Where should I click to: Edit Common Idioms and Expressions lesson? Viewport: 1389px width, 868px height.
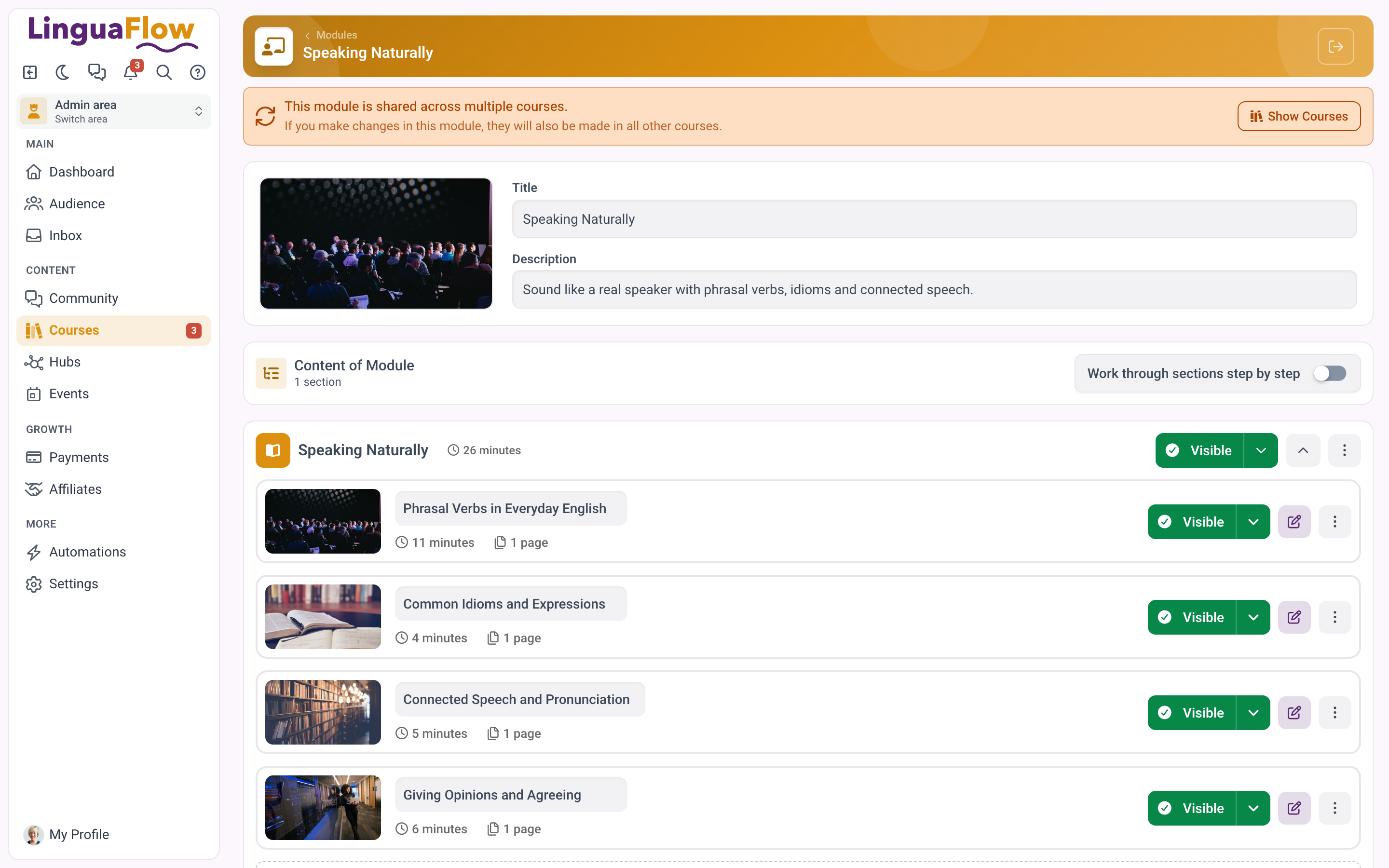pos(1294,617)
